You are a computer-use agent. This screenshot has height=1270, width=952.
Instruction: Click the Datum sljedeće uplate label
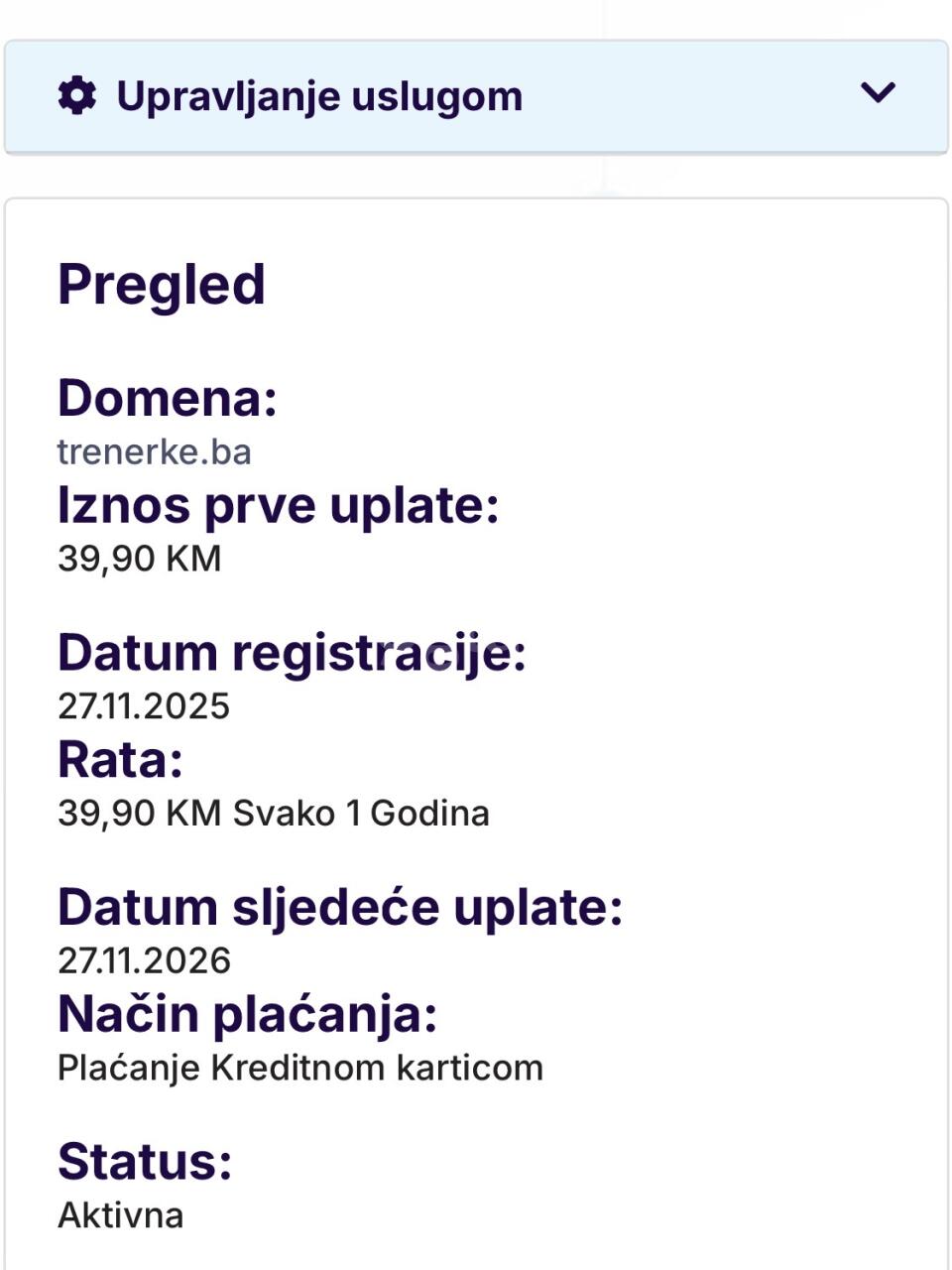(x=339, y=907)
